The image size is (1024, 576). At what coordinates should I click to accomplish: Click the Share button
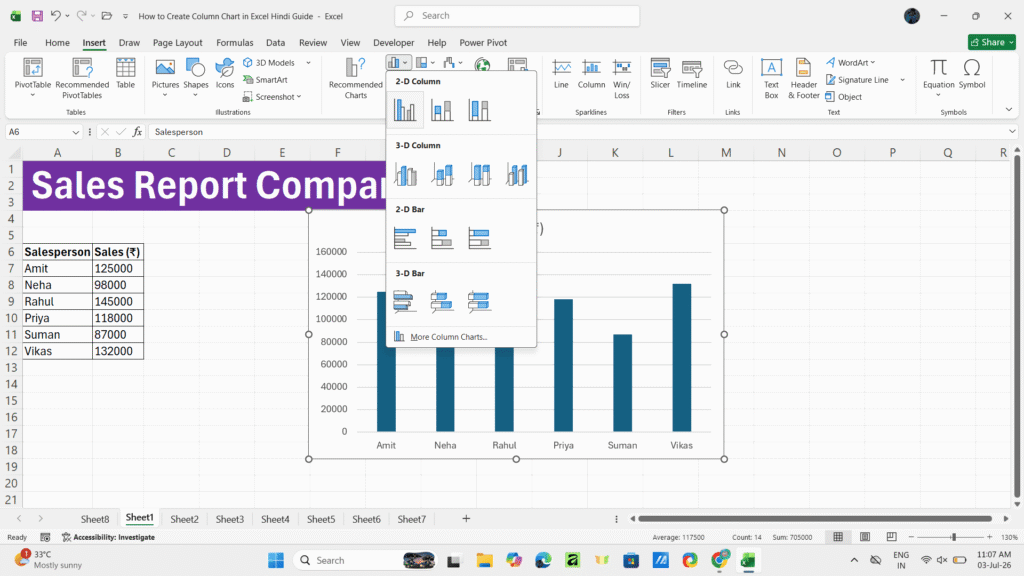point(991,42)
